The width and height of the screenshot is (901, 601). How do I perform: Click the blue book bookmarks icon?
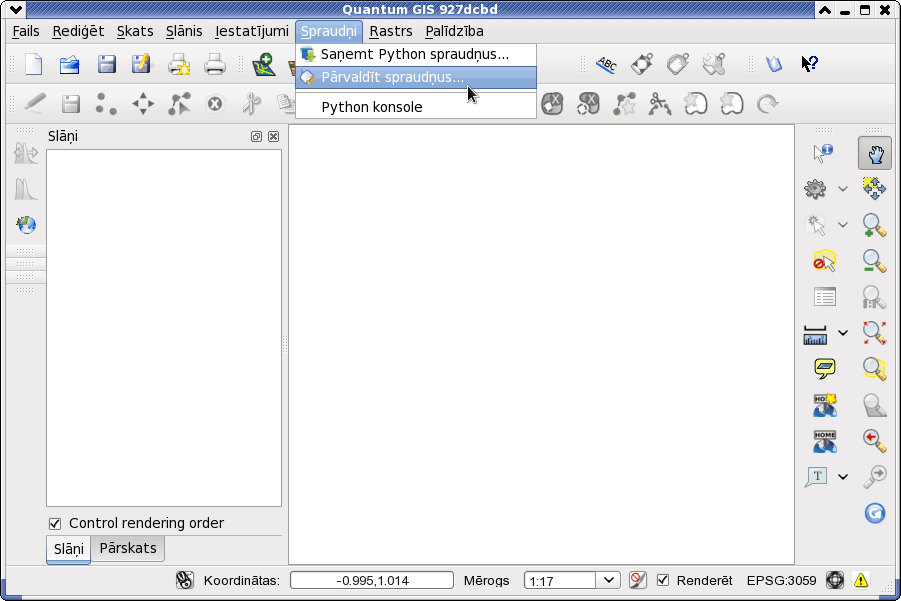(774, 64)
